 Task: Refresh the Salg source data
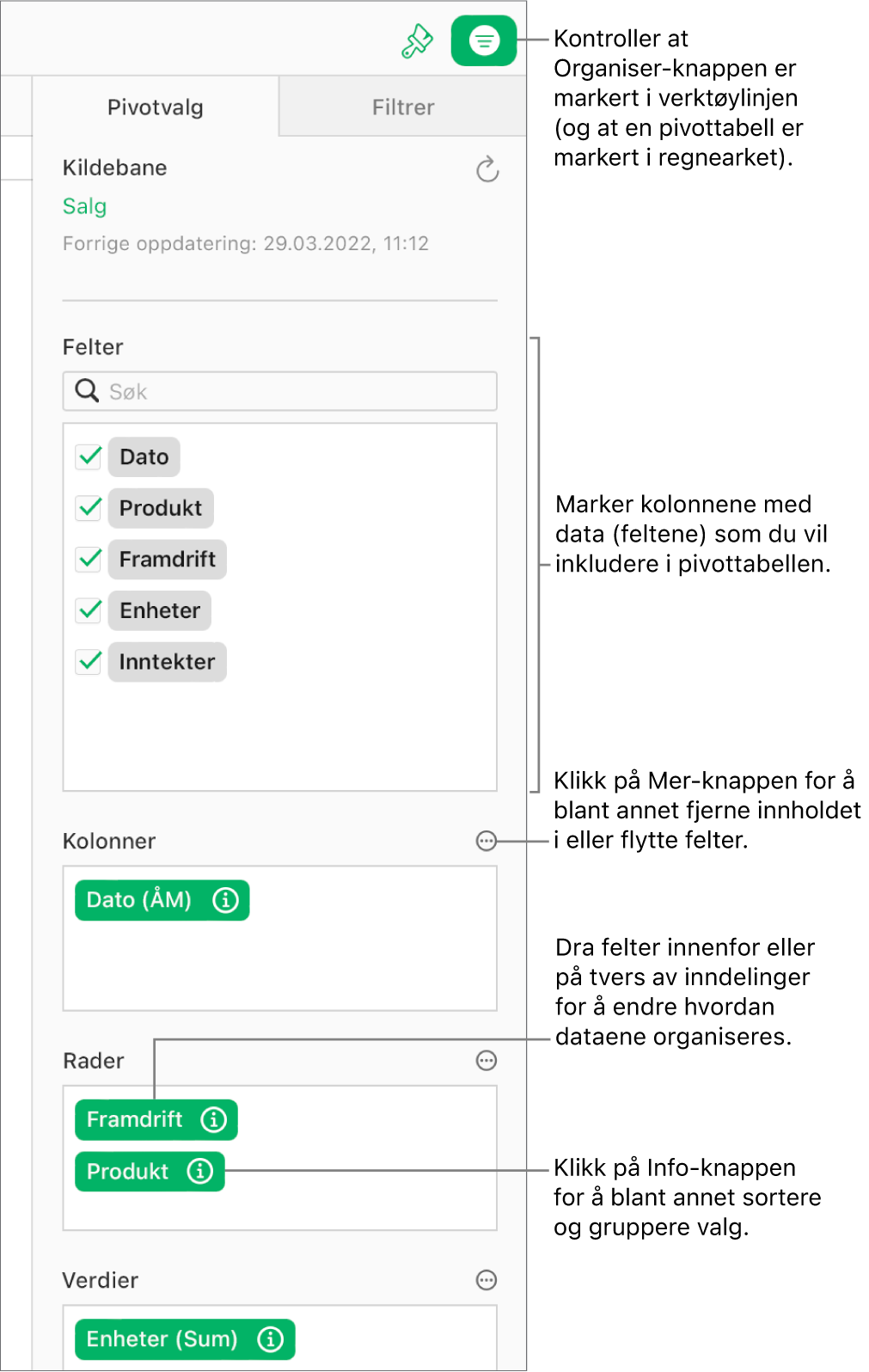pyautogui.click(x=487, y=169)
